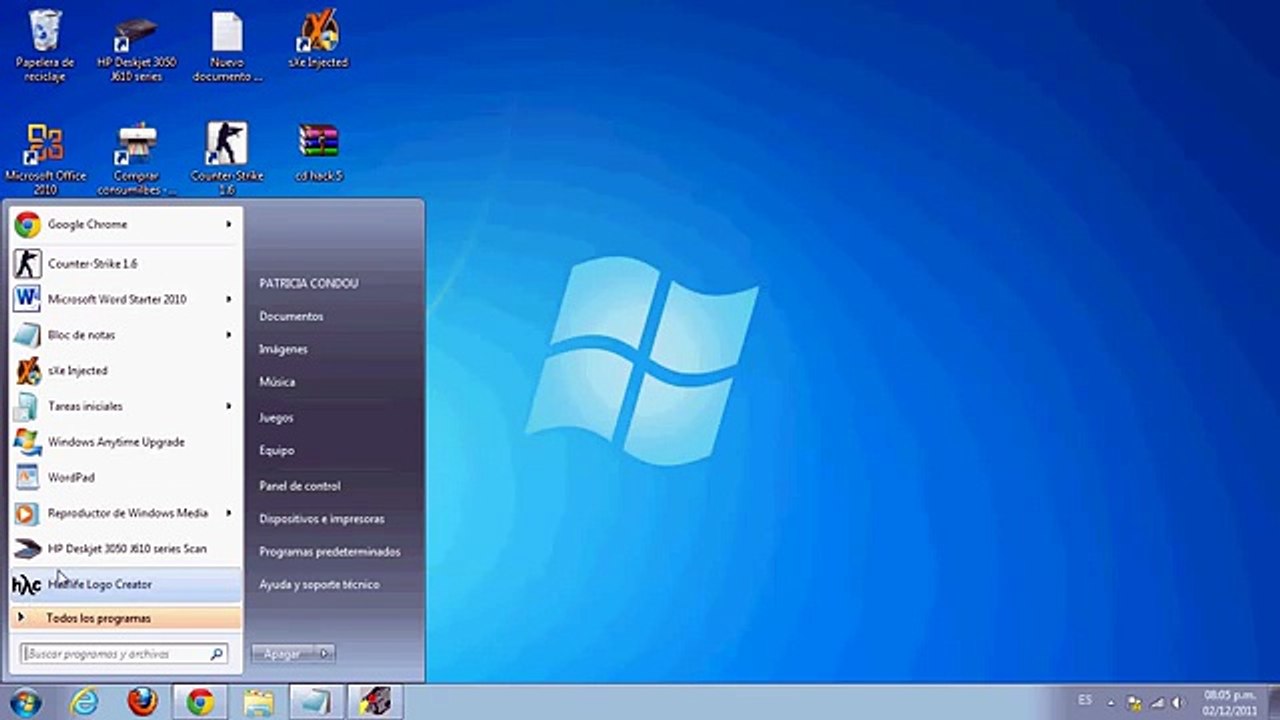1280x720 pixels.
Task: Open the PATRICIA CONDOU user folder link
Action: click(308, 284)
